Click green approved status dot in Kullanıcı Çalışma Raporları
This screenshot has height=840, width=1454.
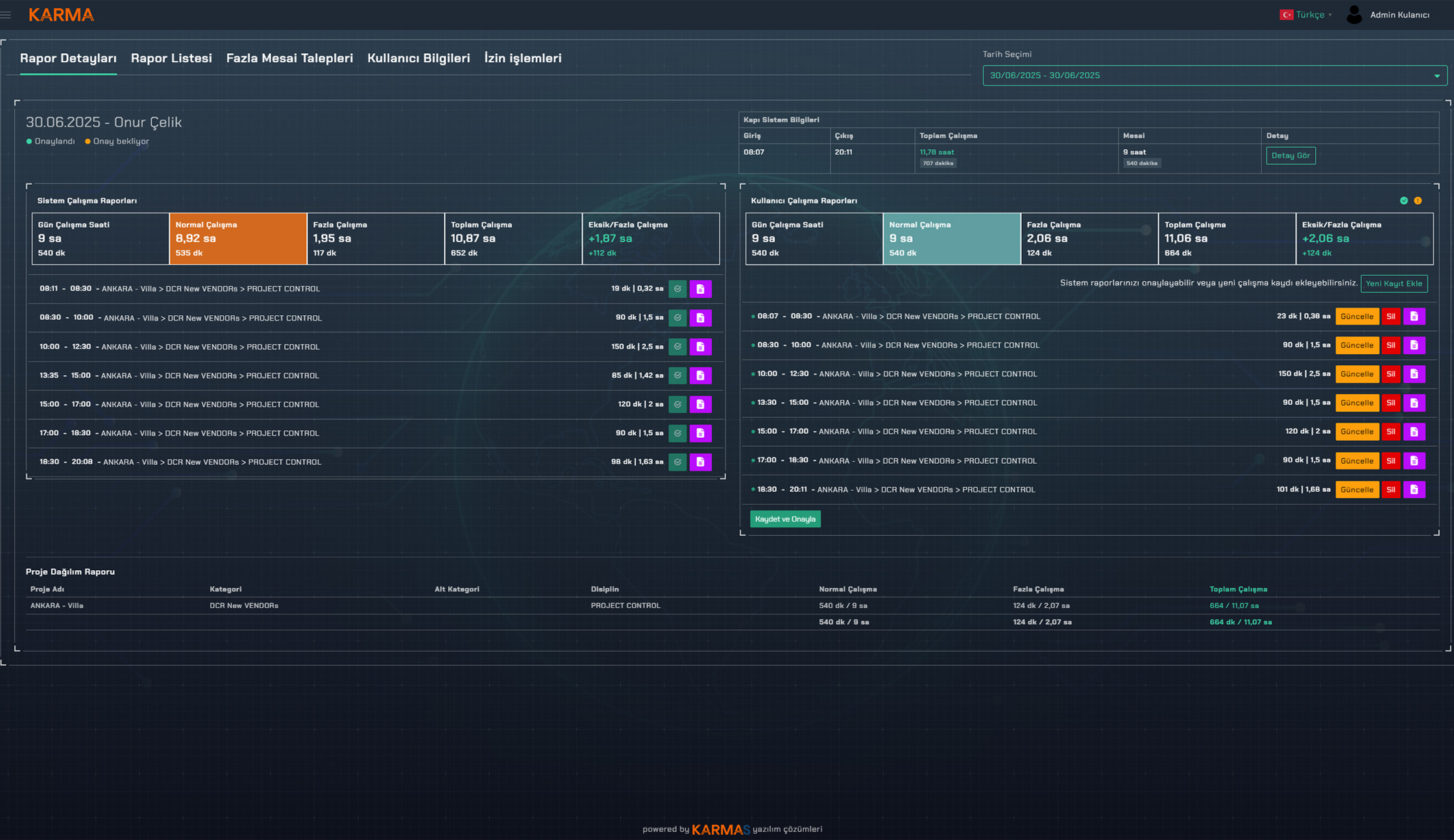point(1403,200)
